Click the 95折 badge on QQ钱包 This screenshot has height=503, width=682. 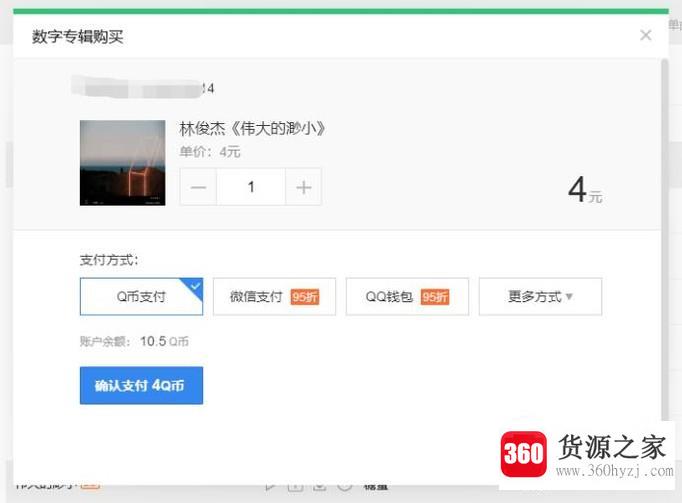tap(435, 297)
